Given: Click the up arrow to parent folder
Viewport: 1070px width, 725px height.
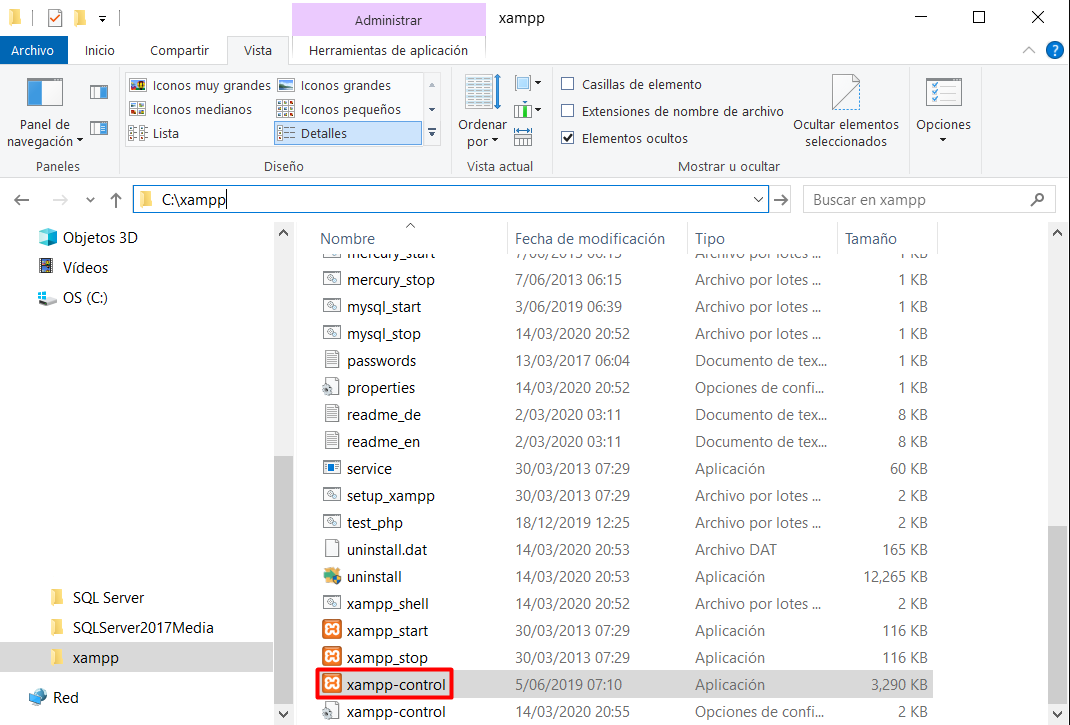Looking at the screenshot, I should pyautogui.click(x=115, y=200).
